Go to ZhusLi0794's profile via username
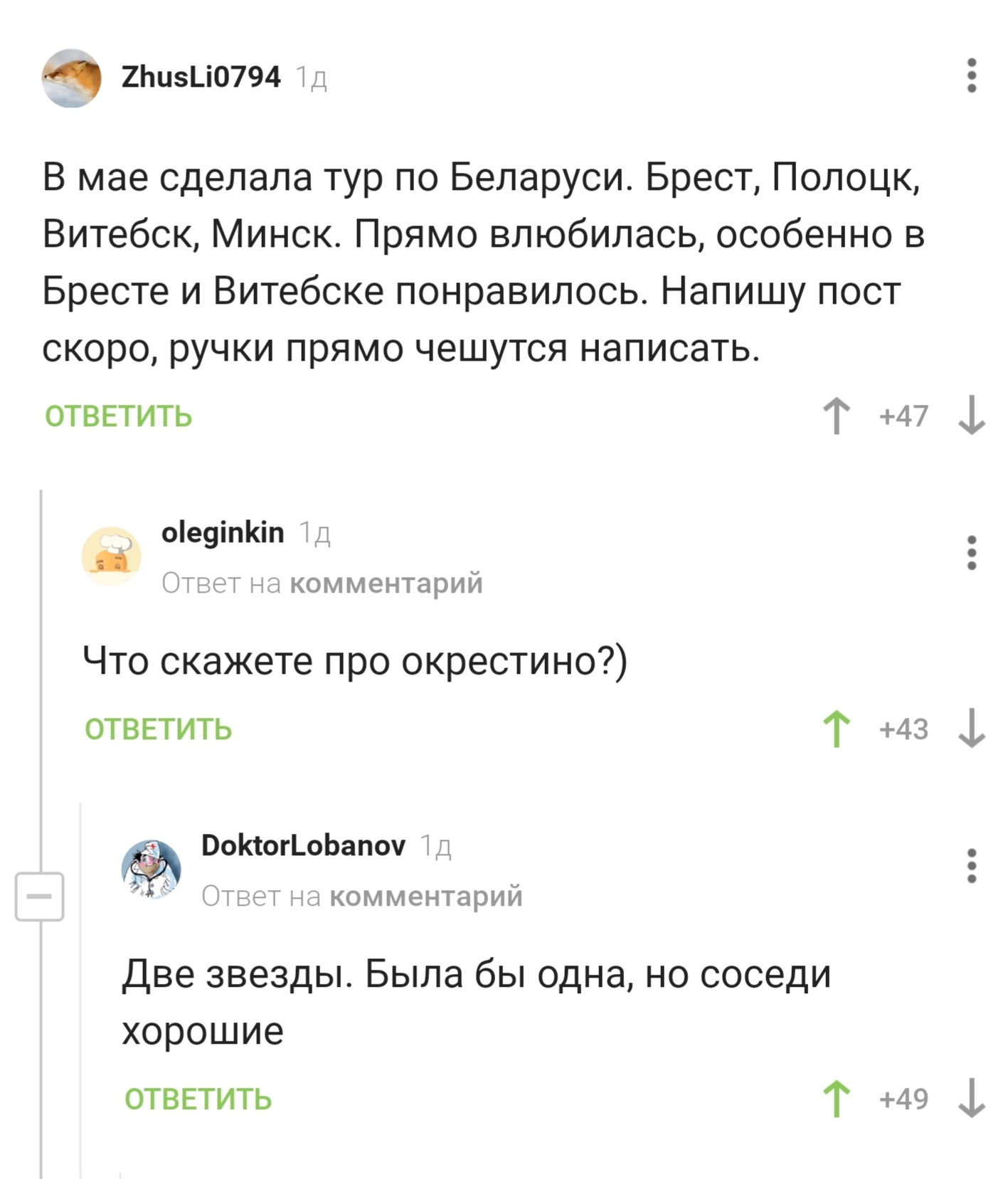The image size is (1008, 1179). click(x=201, y=77)
